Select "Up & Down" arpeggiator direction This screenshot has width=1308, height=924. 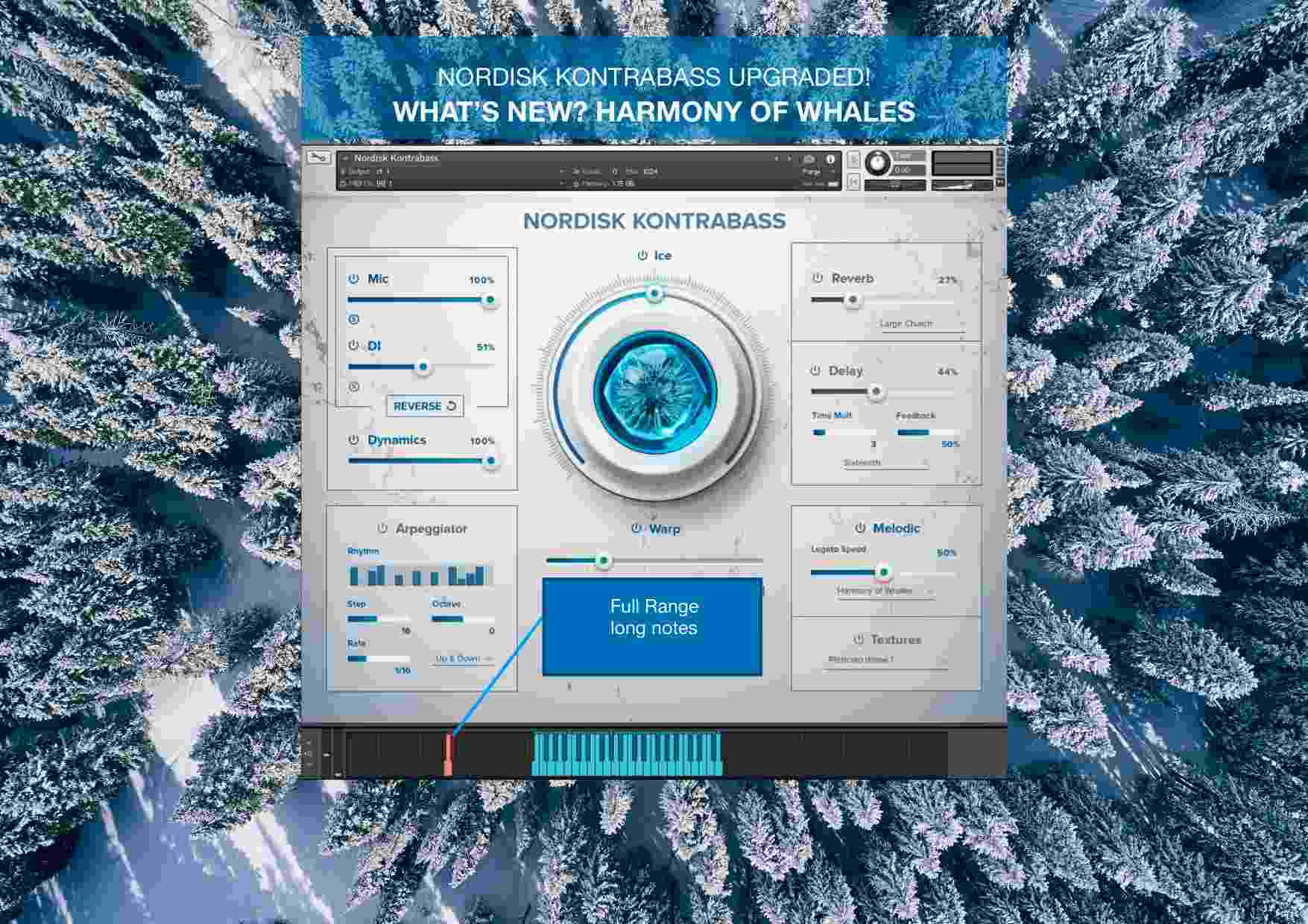(x=458, y=659)
